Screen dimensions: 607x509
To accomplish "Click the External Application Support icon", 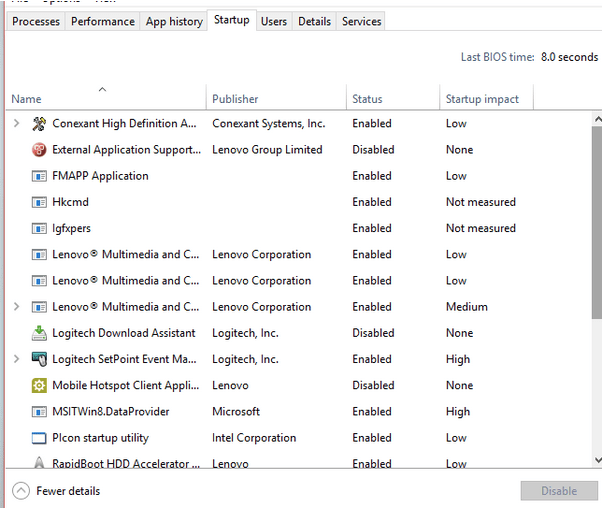I will [39, 150].
